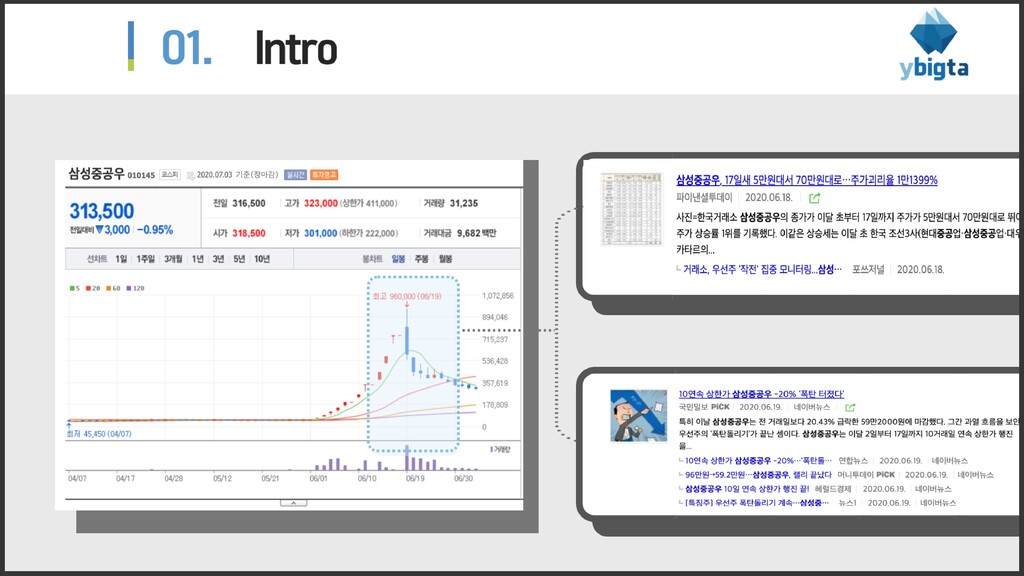Screen dimensions: 1024x576
Task: Open related link 거래소, 우선주 '작전' 집중 모니터링
Action: click(x=762, y=269)
